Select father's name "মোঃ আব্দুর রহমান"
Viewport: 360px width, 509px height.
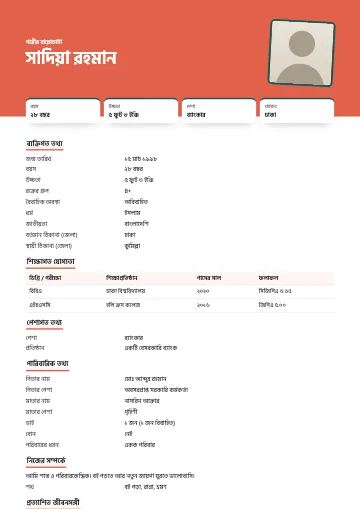(x=145, y=379)
